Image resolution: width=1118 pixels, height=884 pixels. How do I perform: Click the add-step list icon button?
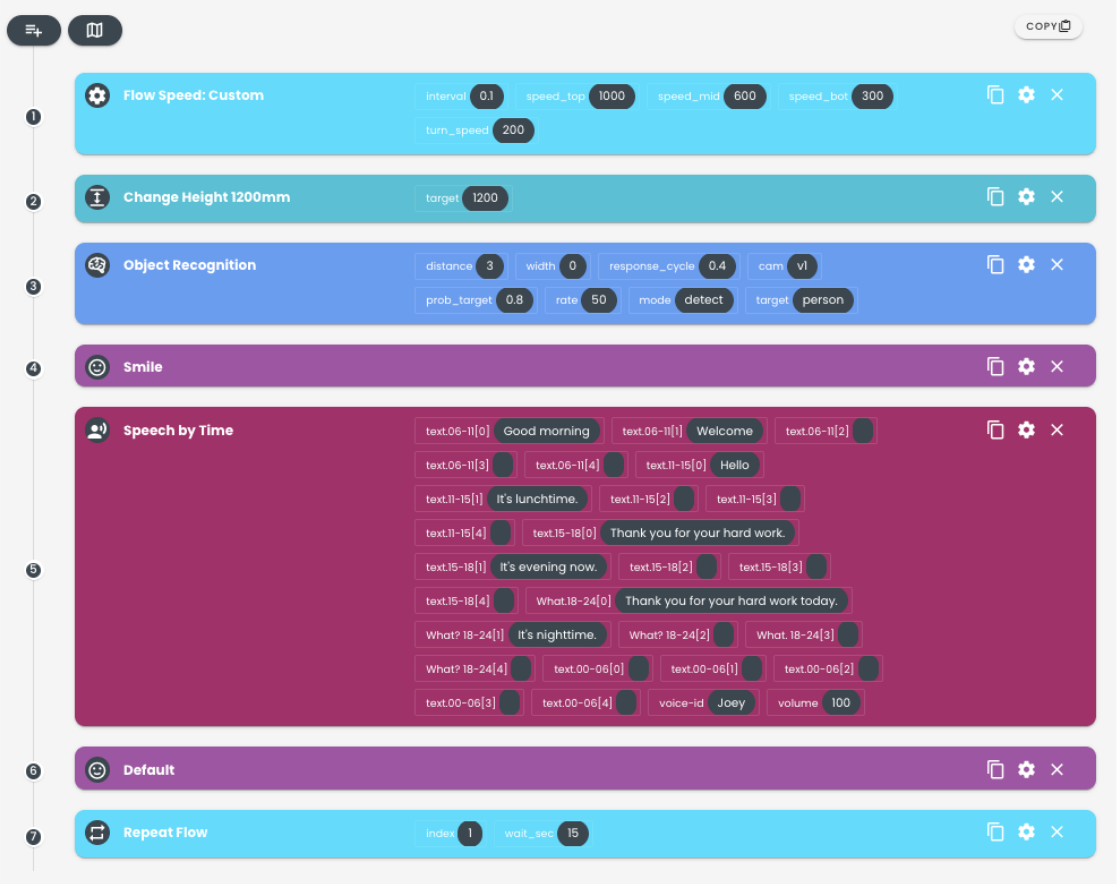34,30
